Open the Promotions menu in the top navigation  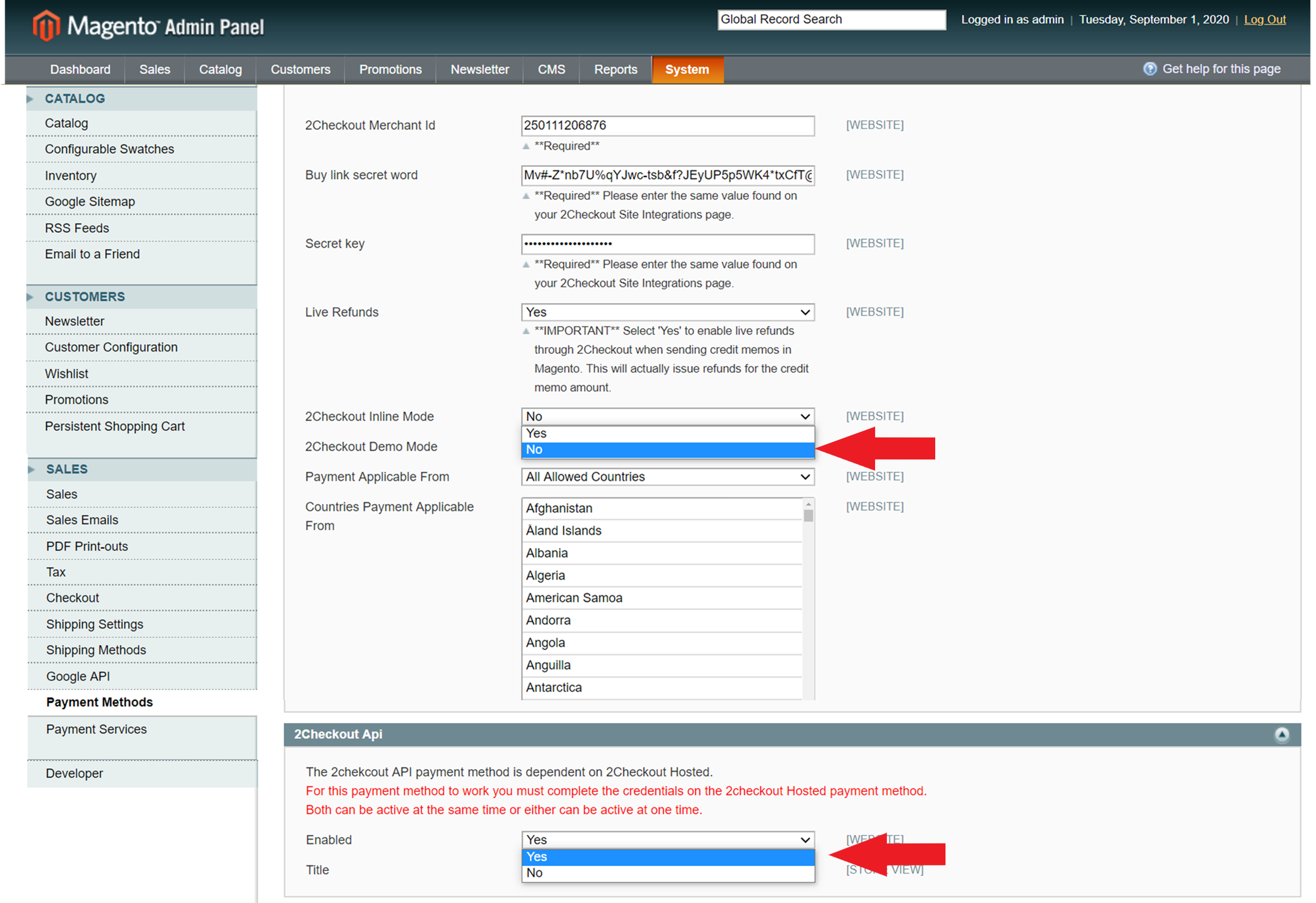click(390, 70)
